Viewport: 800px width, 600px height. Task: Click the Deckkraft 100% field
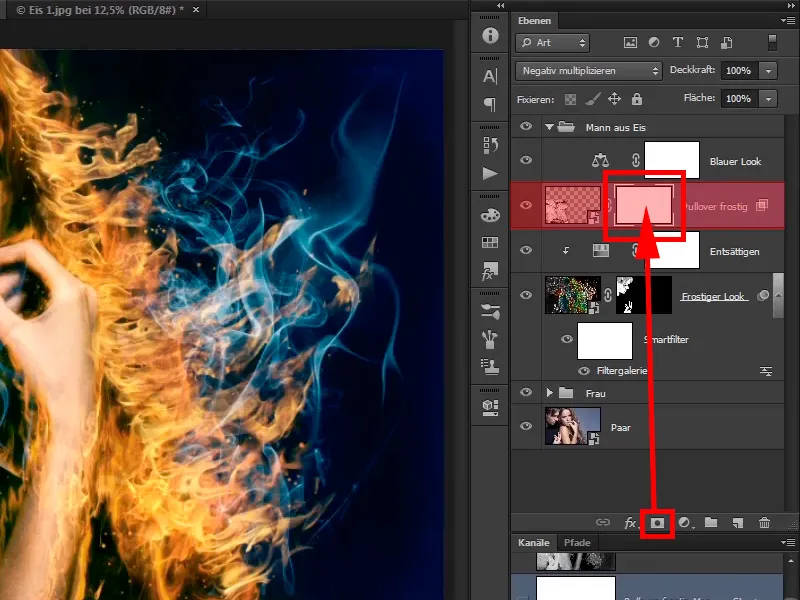[x=740, y=71]
